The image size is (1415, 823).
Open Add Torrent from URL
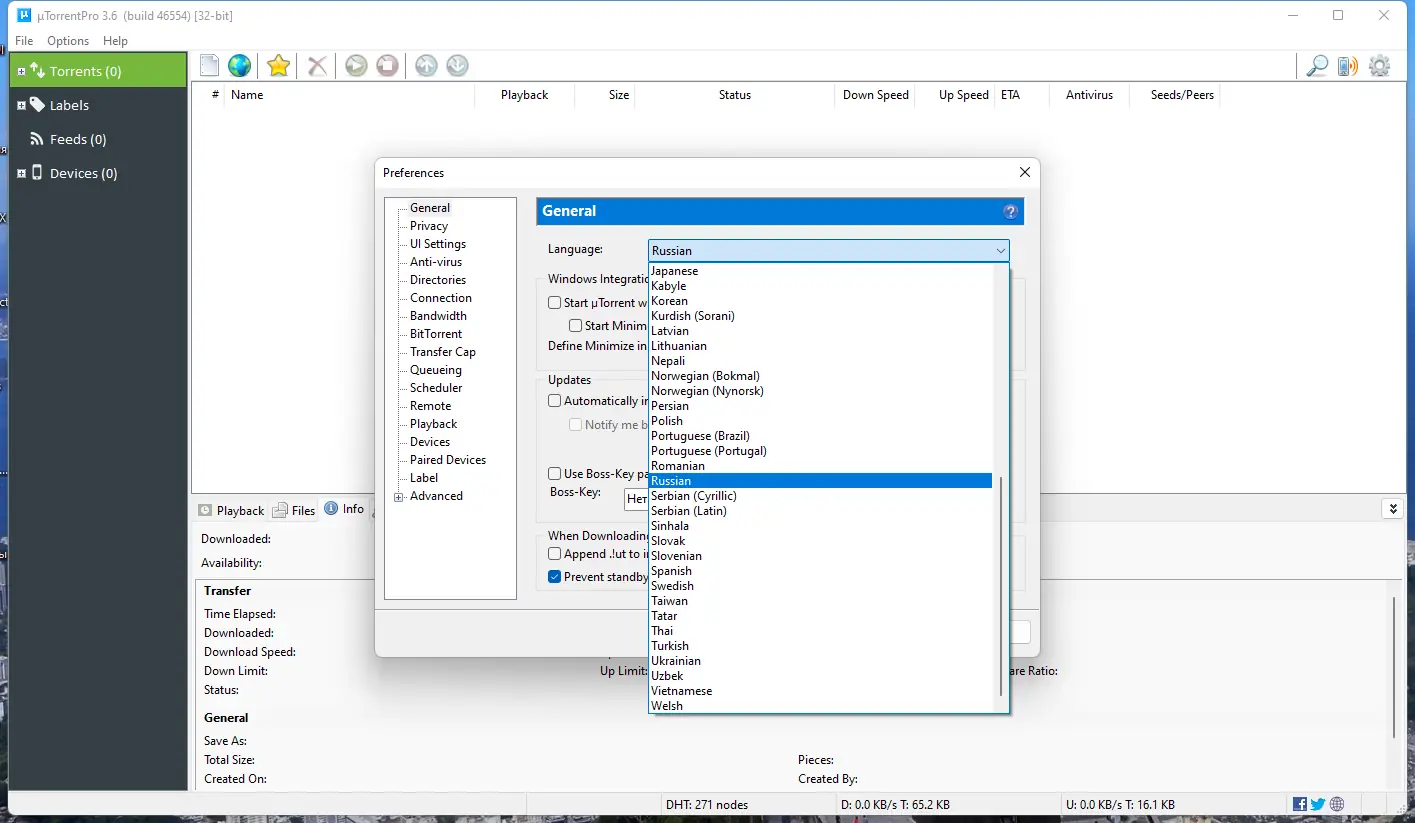coord(239,65)
